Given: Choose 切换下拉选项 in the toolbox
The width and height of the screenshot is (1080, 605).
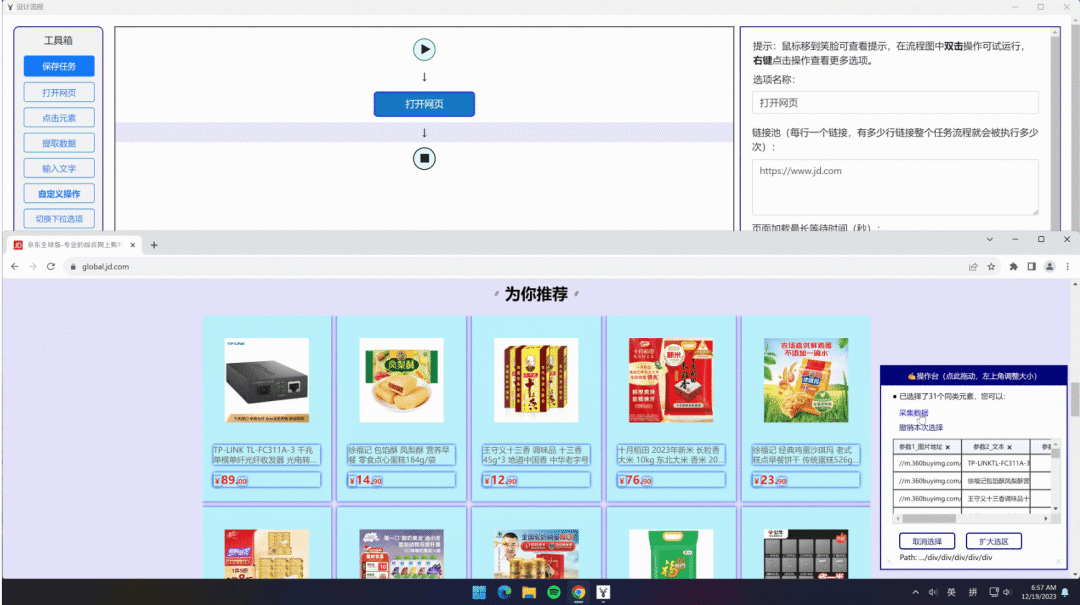Looking at the screenshot, I should pyautogui.click(x=59, y=219).
